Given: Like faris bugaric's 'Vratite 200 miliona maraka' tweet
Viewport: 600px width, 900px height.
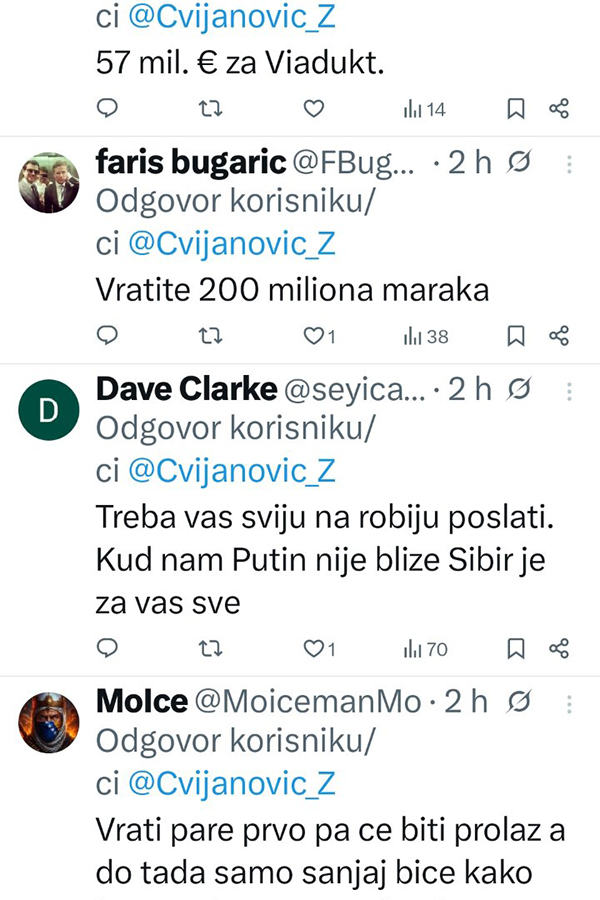Looking at the screenshot, I should click(313, 335).
